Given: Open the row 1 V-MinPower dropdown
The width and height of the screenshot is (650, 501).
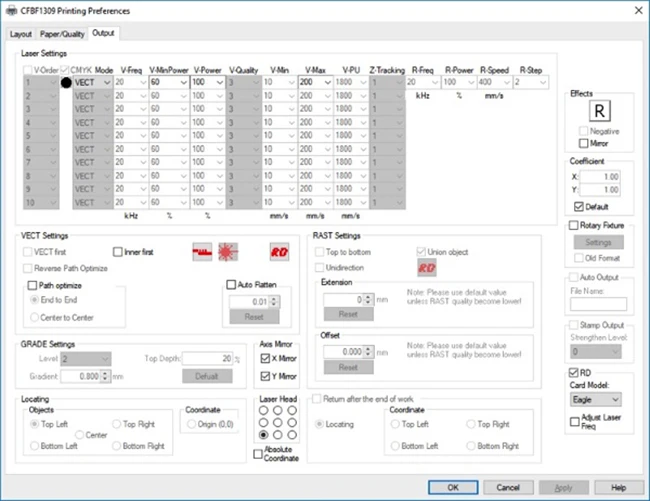Looking at the screenshot, I should 169,82.
